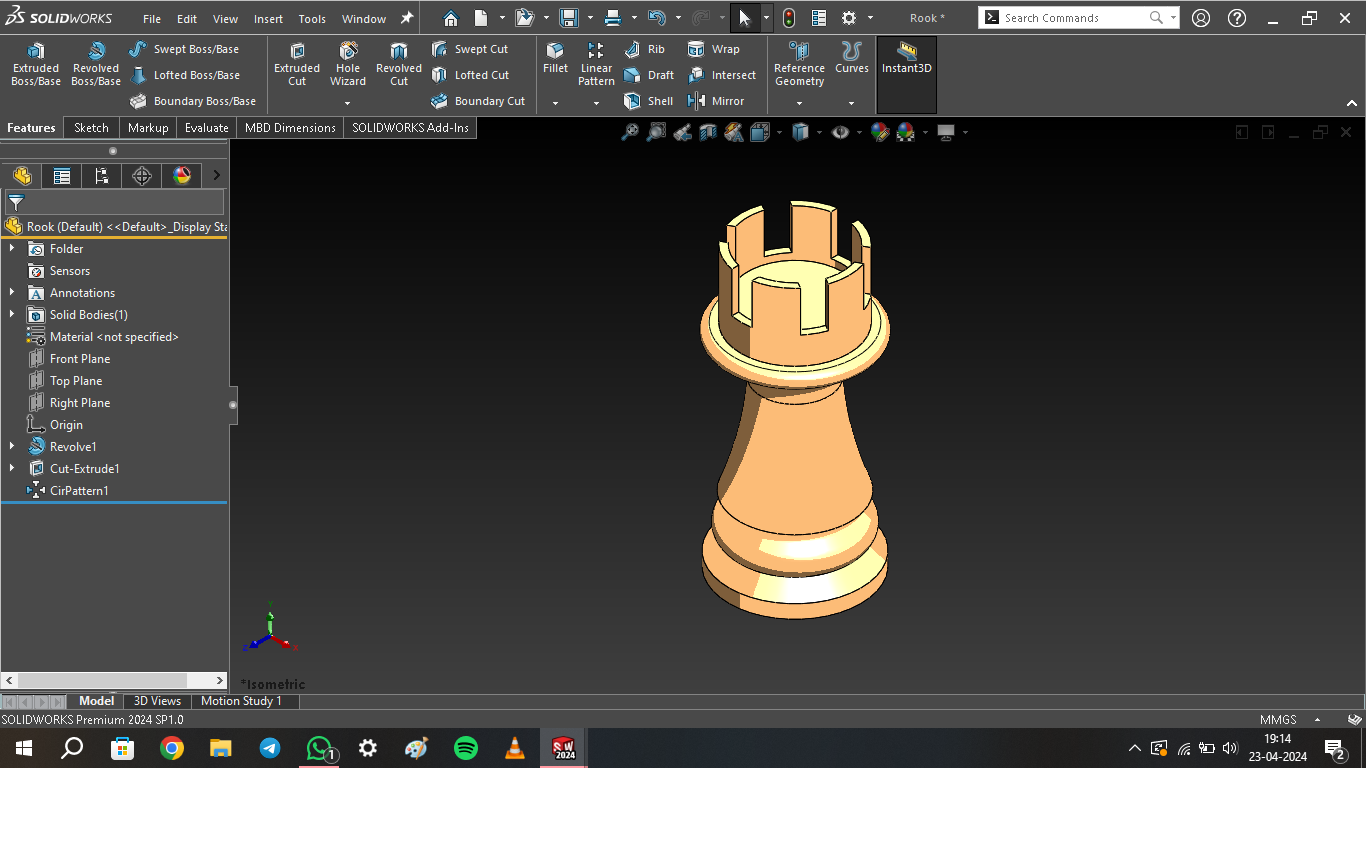Viewport: 1366px width, 865px height.
Task: Open the DisplayManager tab icon
Action: point(182,176)
